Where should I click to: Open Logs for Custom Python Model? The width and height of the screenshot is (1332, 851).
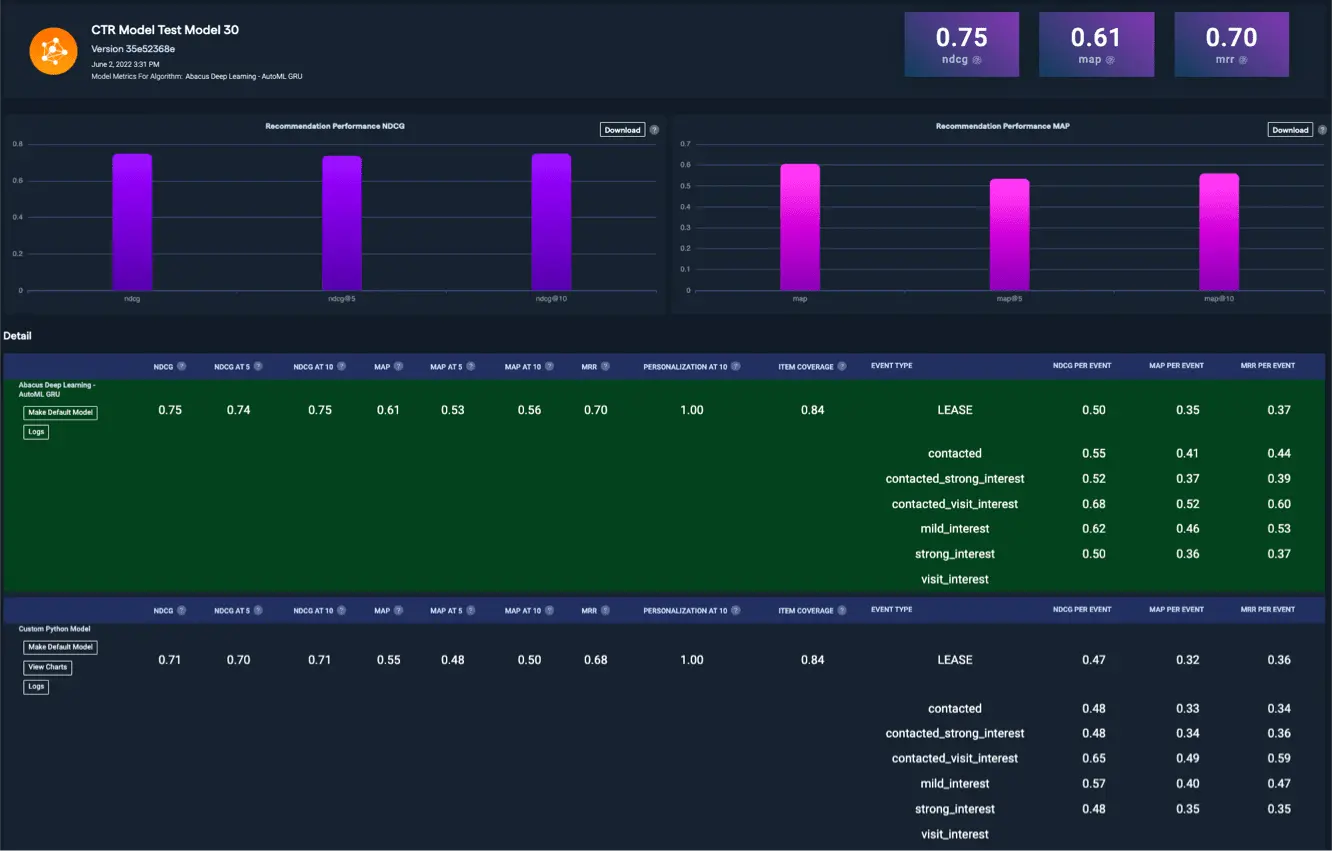click(x=36, y=687)
